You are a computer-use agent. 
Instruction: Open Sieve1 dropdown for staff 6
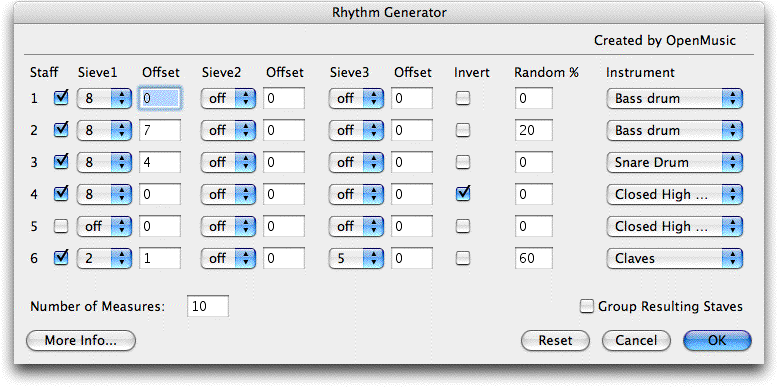pyautogui.click(x=104, y=258)
